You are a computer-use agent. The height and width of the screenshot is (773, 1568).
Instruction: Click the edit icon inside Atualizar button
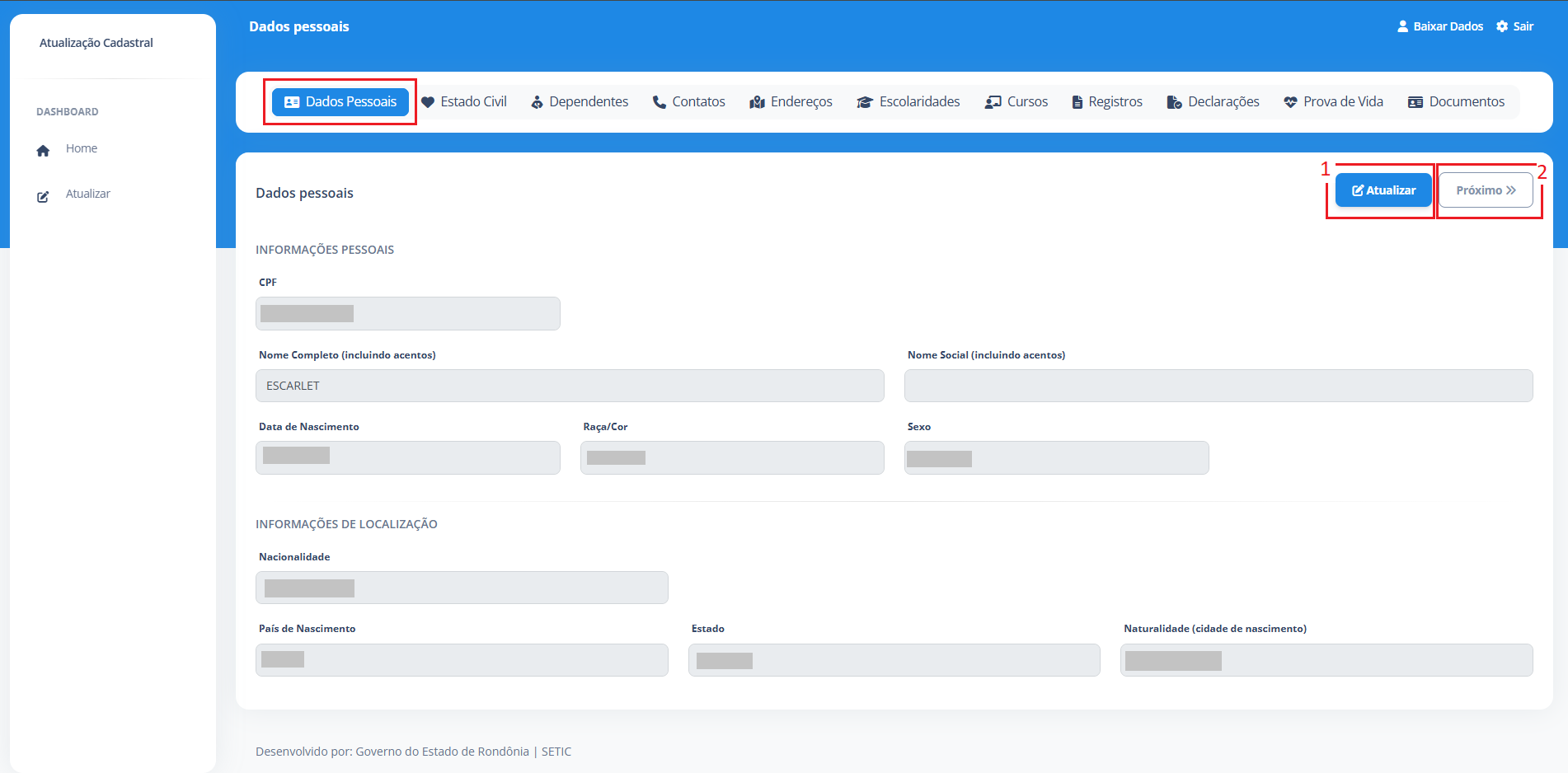(x=1358, y=190)
